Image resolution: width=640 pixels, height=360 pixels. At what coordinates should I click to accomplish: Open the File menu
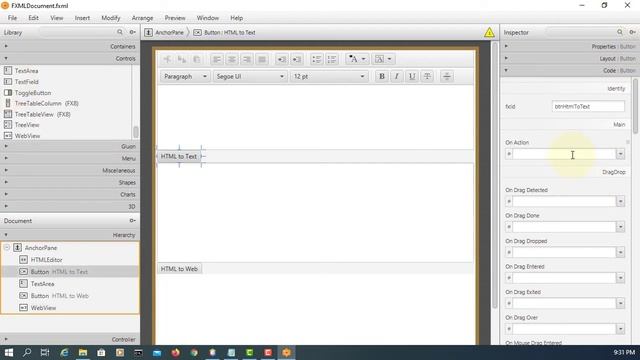[12, 18]
